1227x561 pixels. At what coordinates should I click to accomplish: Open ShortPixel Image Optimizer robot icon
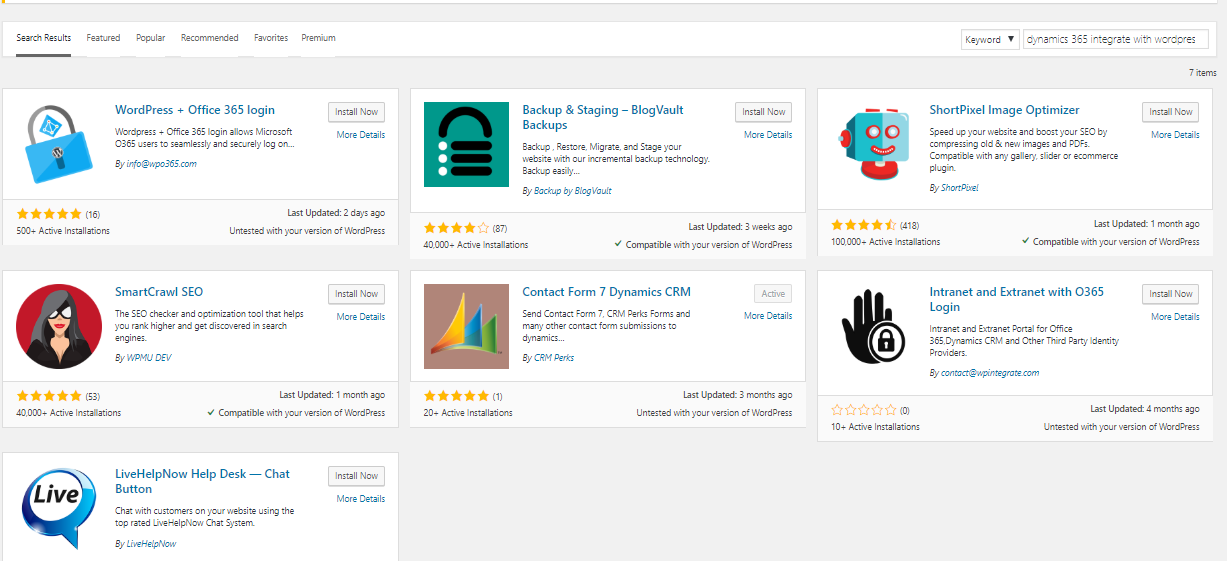[x=873, y=144]
